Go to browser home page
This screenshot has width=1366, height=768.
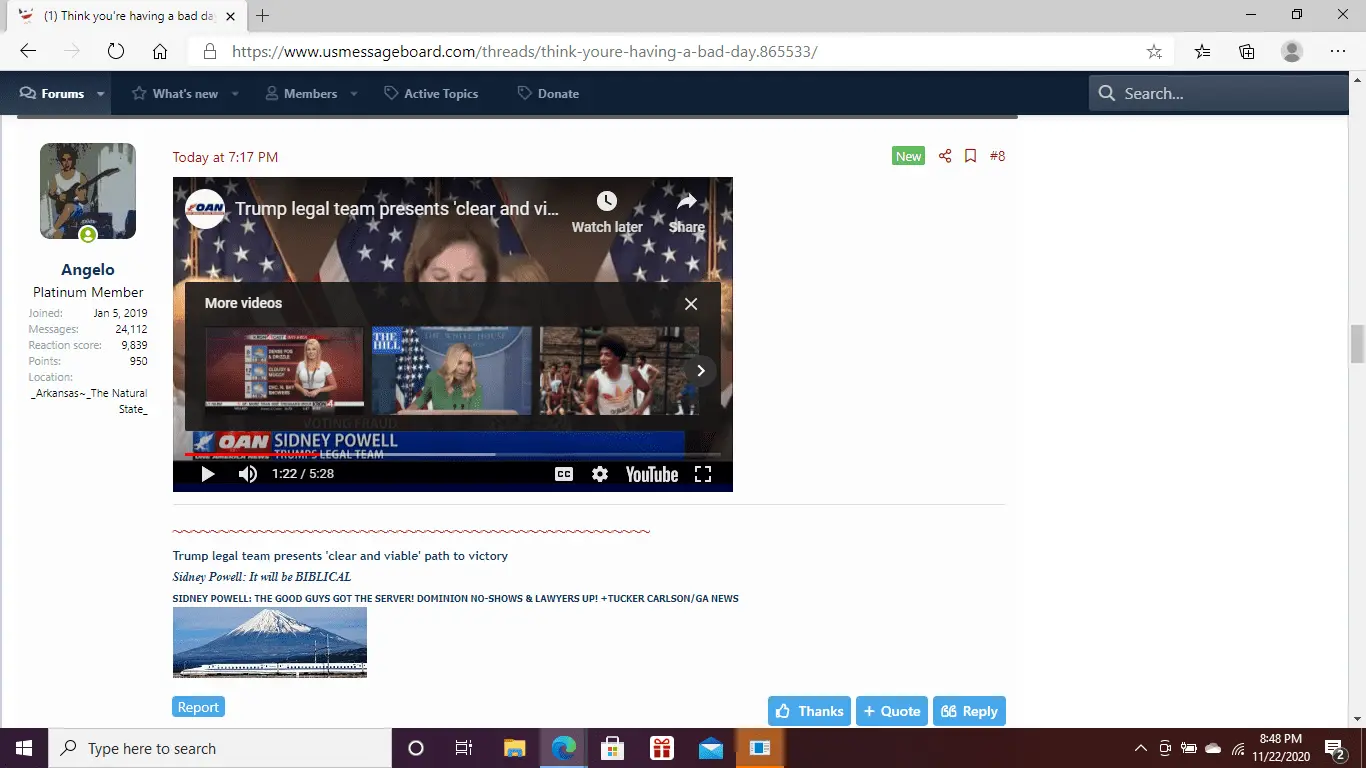click(160, 51)
